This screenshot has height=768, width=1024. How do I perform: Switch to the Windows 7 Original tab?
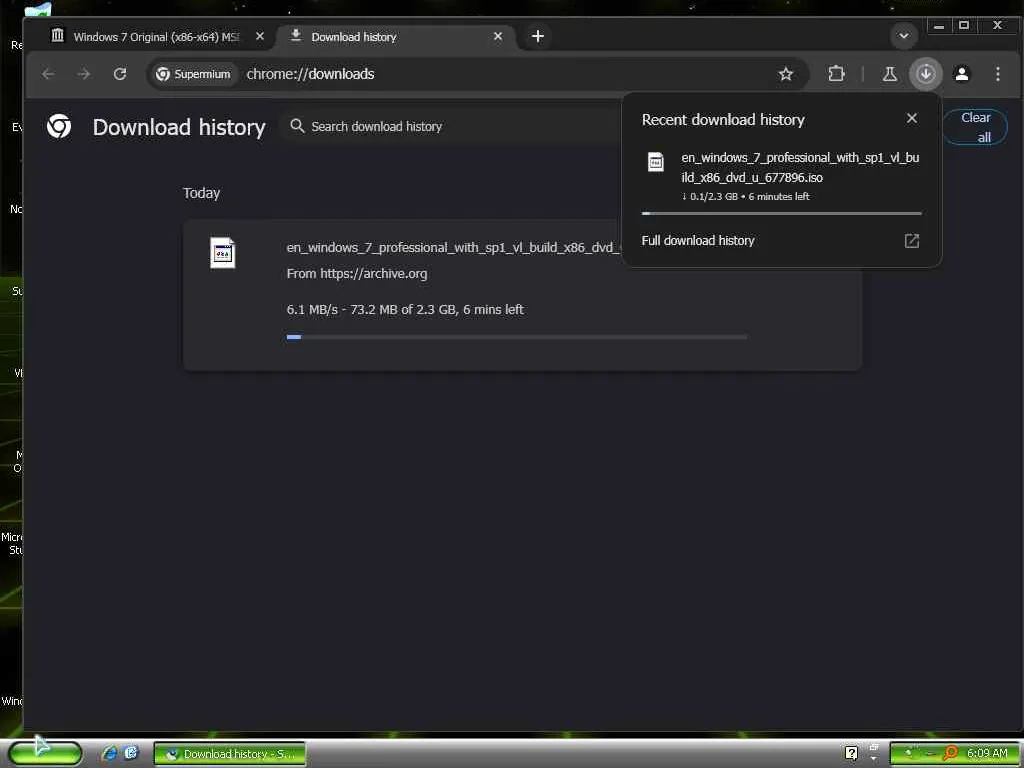[x=157, y=37]
